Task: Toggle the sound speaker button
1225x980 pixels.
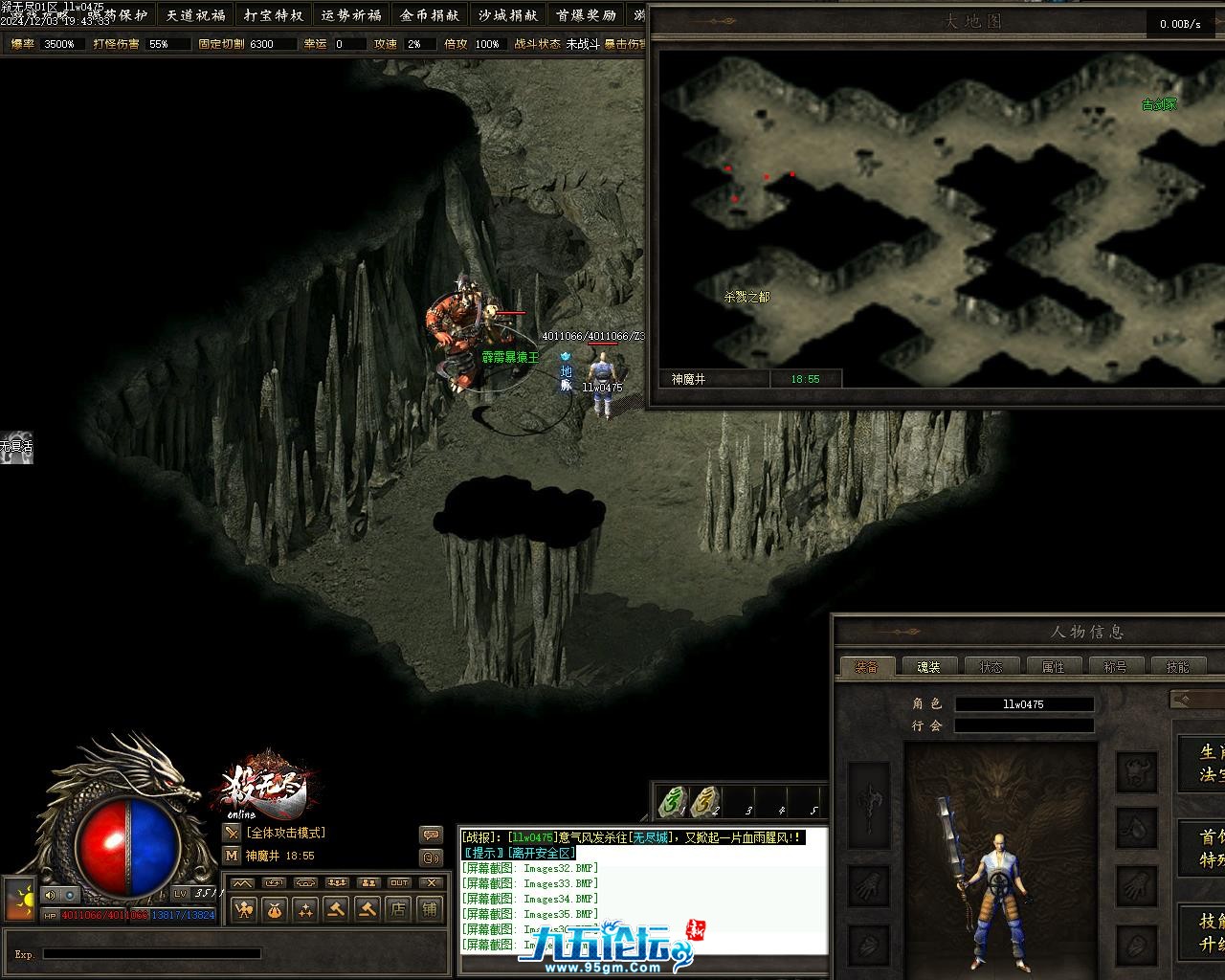Action: [50, 895]
